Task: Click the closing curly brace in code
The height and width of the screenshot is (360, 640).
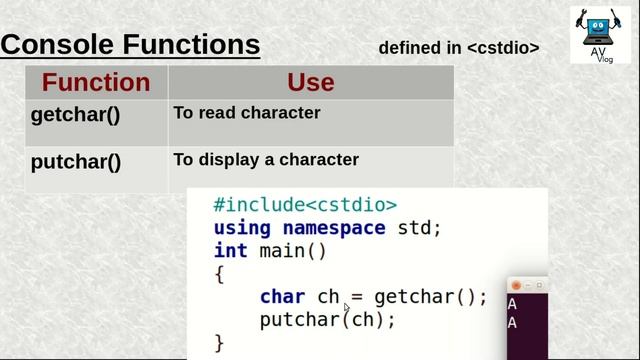Action: click(x=219, y=343)
